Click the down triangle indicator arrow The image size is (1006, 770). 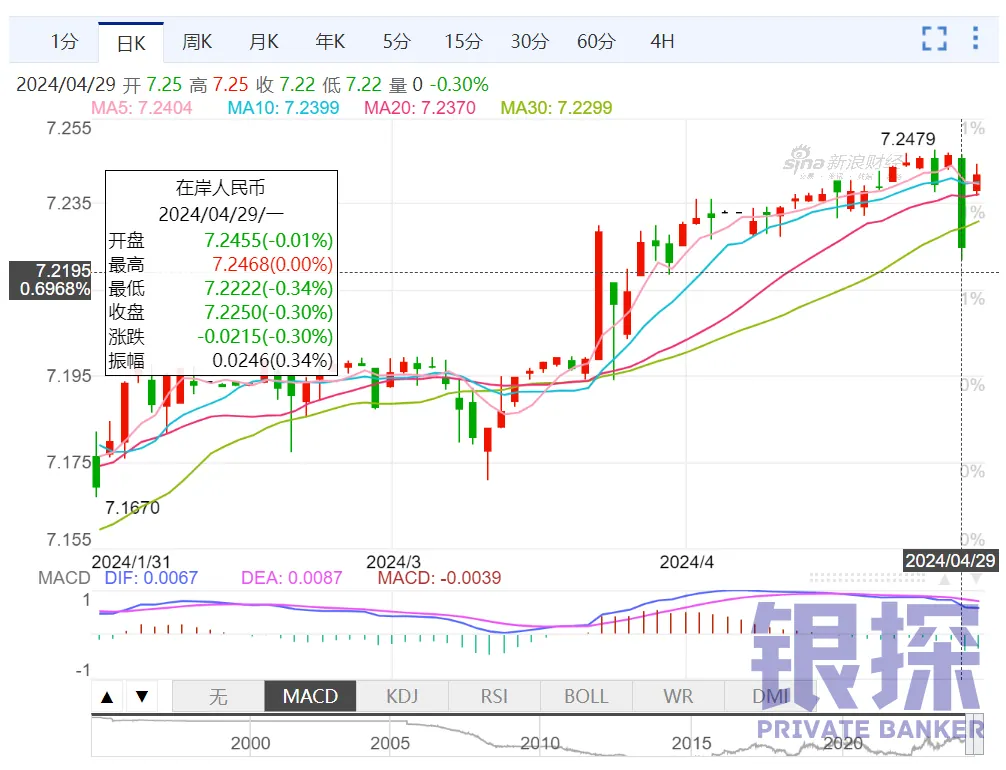(x=142, y=697)
